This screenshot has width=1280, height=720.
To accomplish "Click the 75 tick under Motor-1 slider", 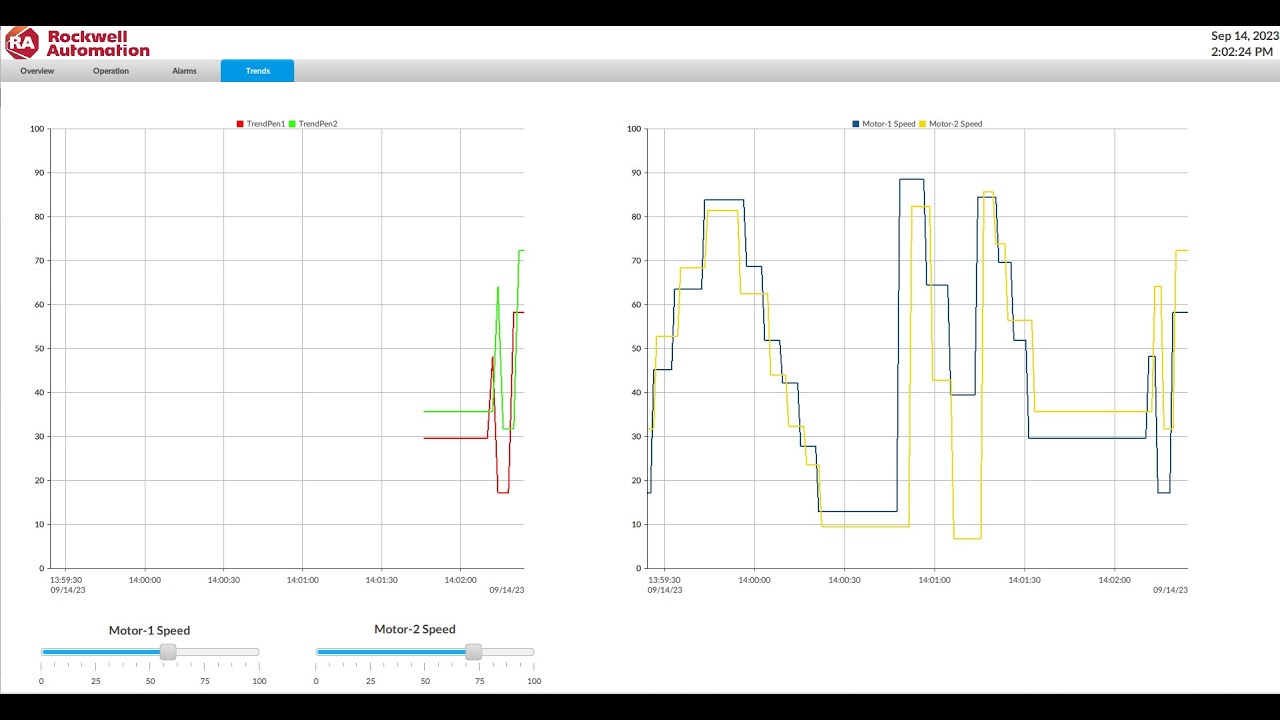I will tap(205, 681).
